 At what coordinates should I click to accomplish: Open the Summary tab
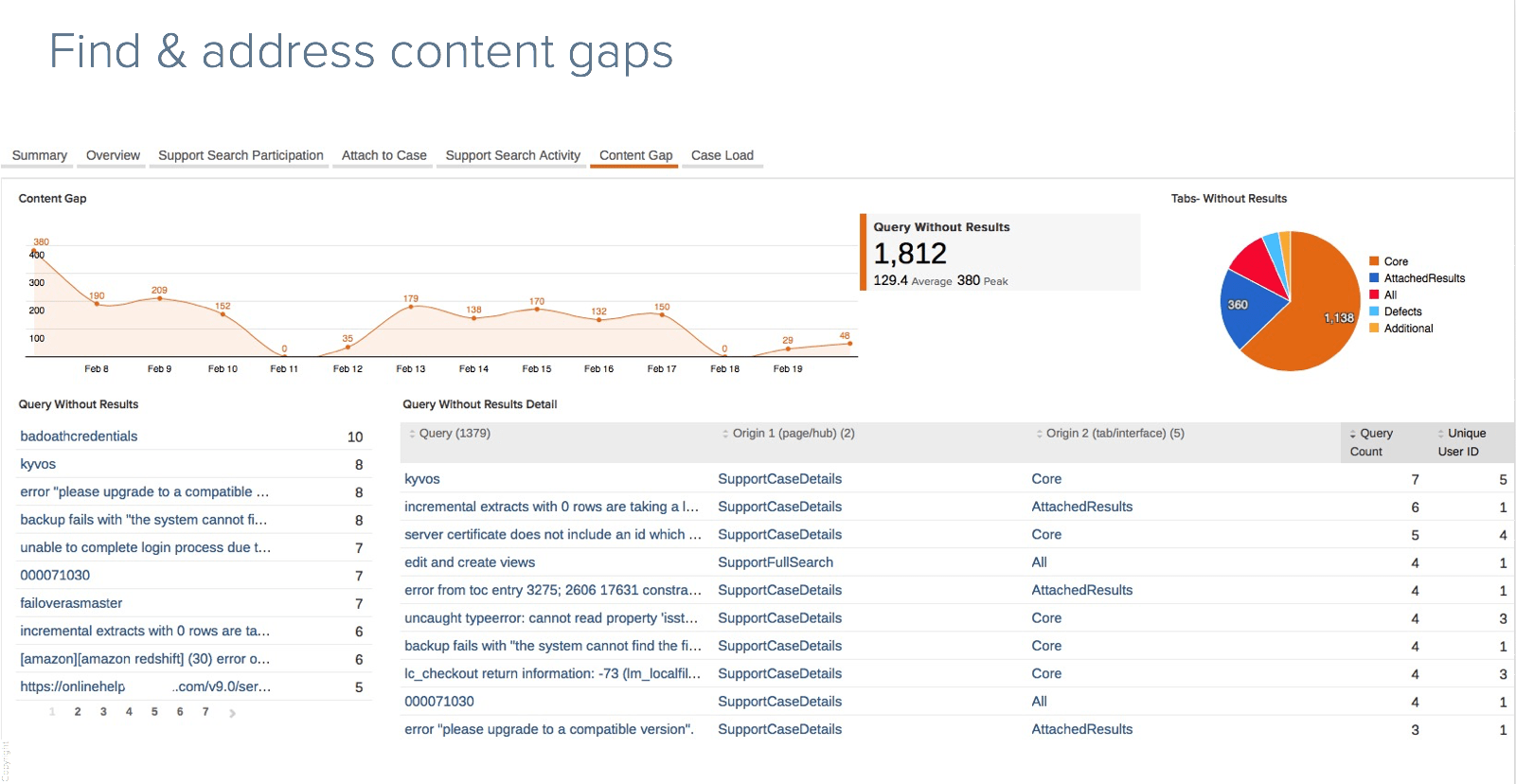pyautogui.click(x=39, y=155)
